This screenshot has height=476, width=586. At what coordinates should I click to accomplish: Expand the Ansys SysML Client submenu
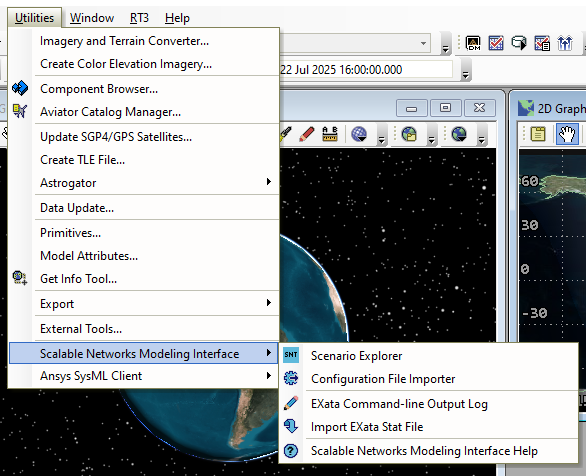click(268, 375)
